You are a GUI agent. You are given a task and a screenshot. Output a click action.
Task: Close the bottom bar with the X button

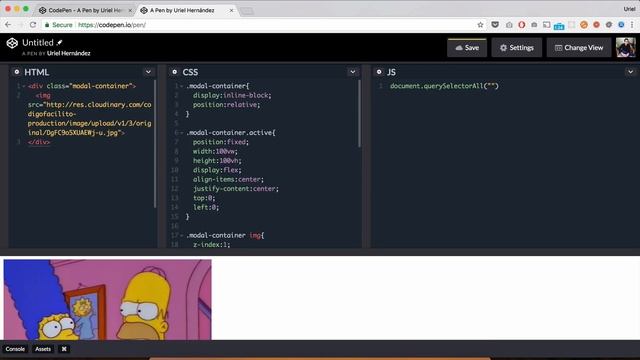[64, 349]
